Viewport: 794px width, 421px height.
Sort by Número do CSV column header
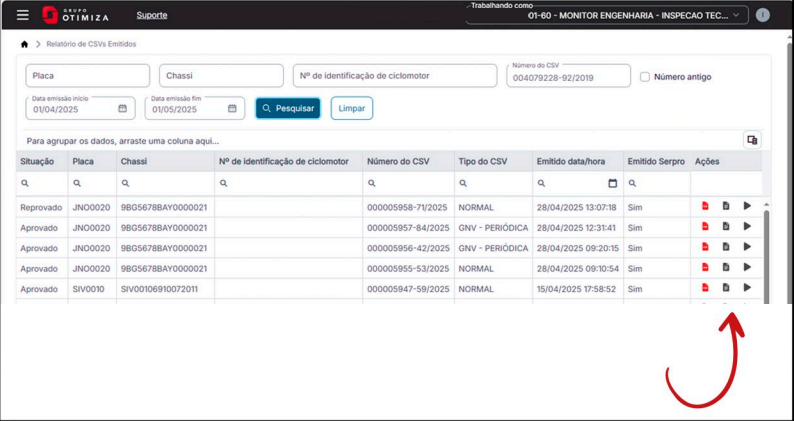409,161
